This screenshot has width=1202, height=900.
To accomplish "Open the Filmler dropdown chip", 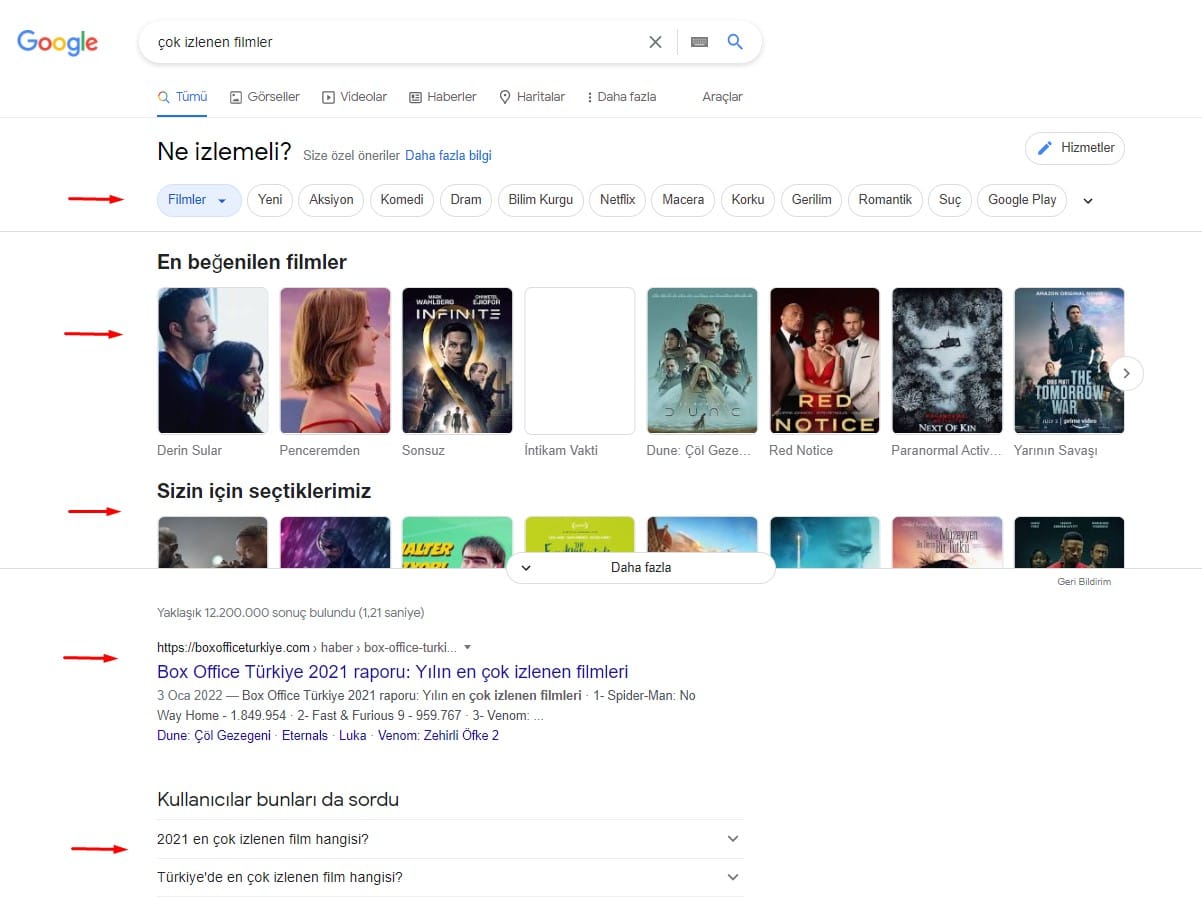I will point(199,200).
